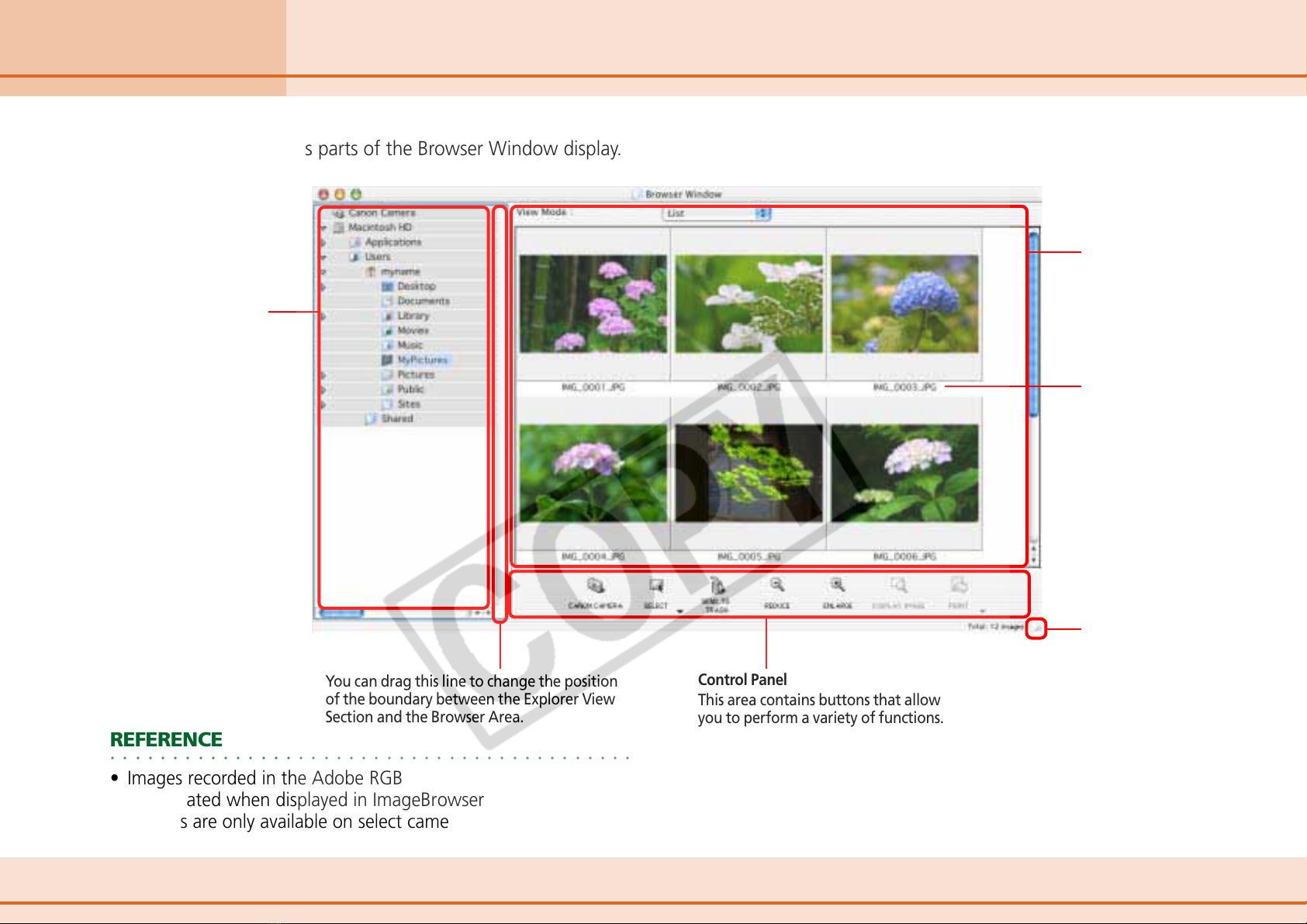Collapse the Macintosh HD tree node
This screenshot has width=1307, height=924.
[324, 228]
